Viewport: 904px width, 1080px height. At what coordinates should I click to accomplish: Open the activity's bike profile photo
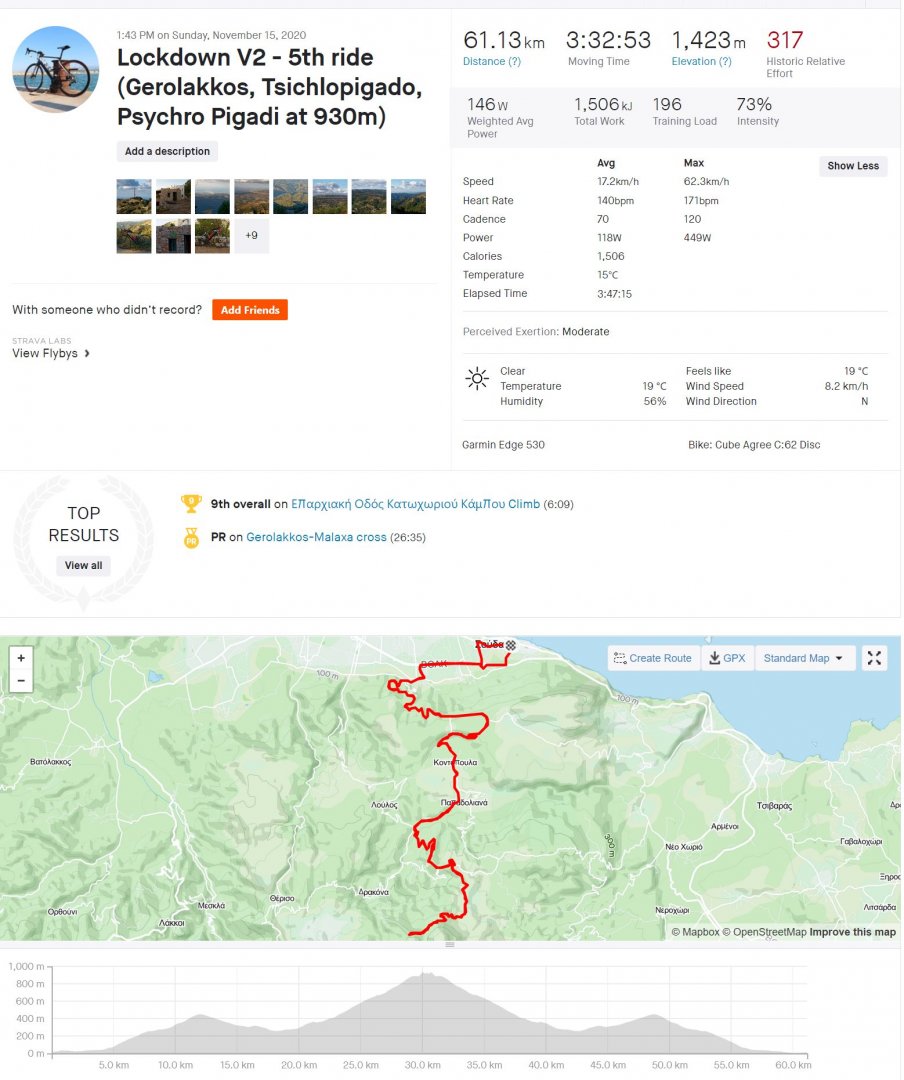click(x=55, y=70)
